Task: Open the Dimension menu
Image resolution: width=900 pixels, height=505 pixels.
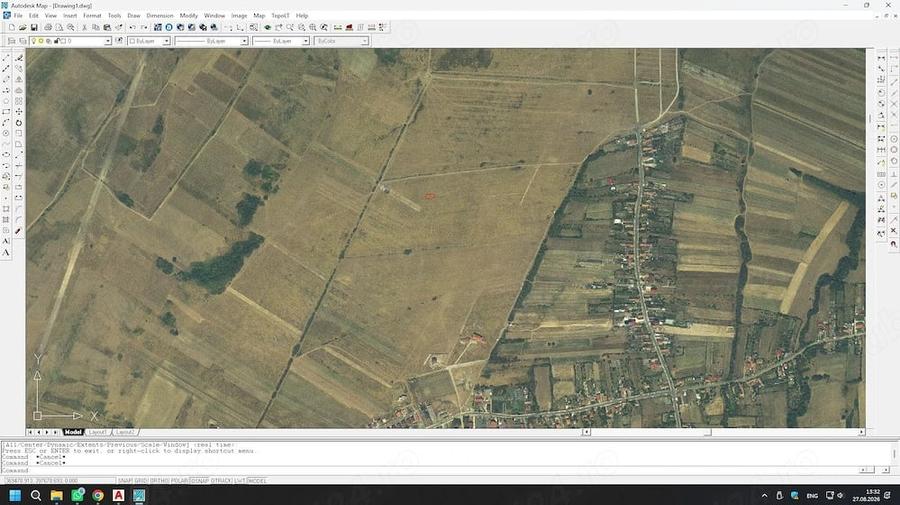Action: pyautogui.click(x=160, y=15)
